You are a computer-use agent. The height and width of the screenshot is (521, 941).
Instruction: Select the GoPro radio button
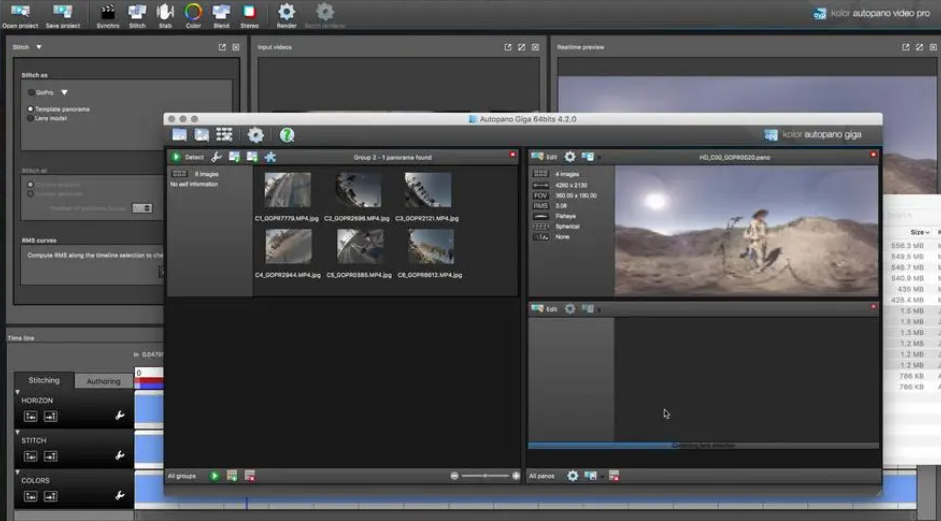[x=31, y=92]
